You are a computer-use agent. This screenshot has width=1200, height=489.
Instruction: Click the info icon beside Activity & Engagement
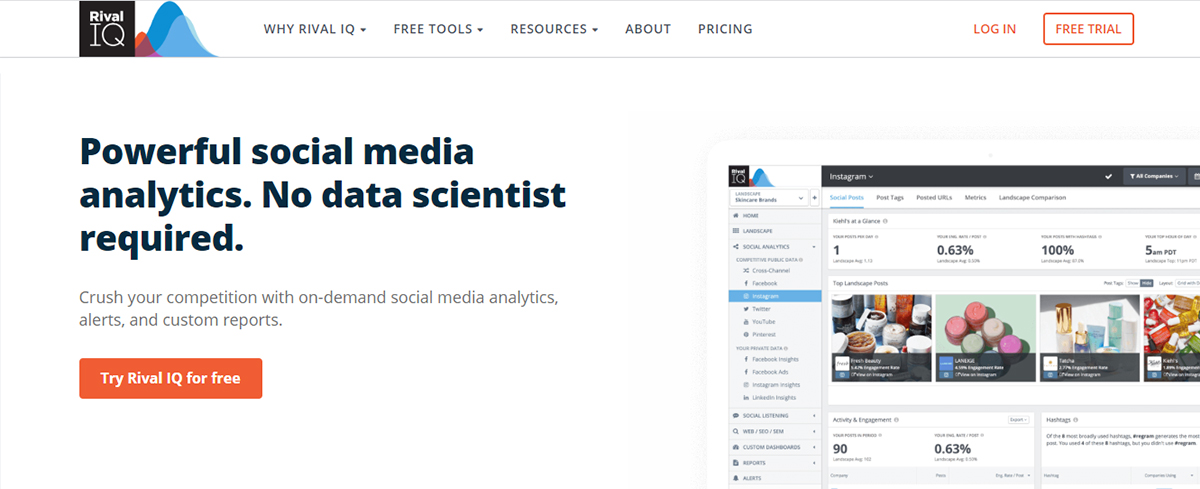(896, 419)
